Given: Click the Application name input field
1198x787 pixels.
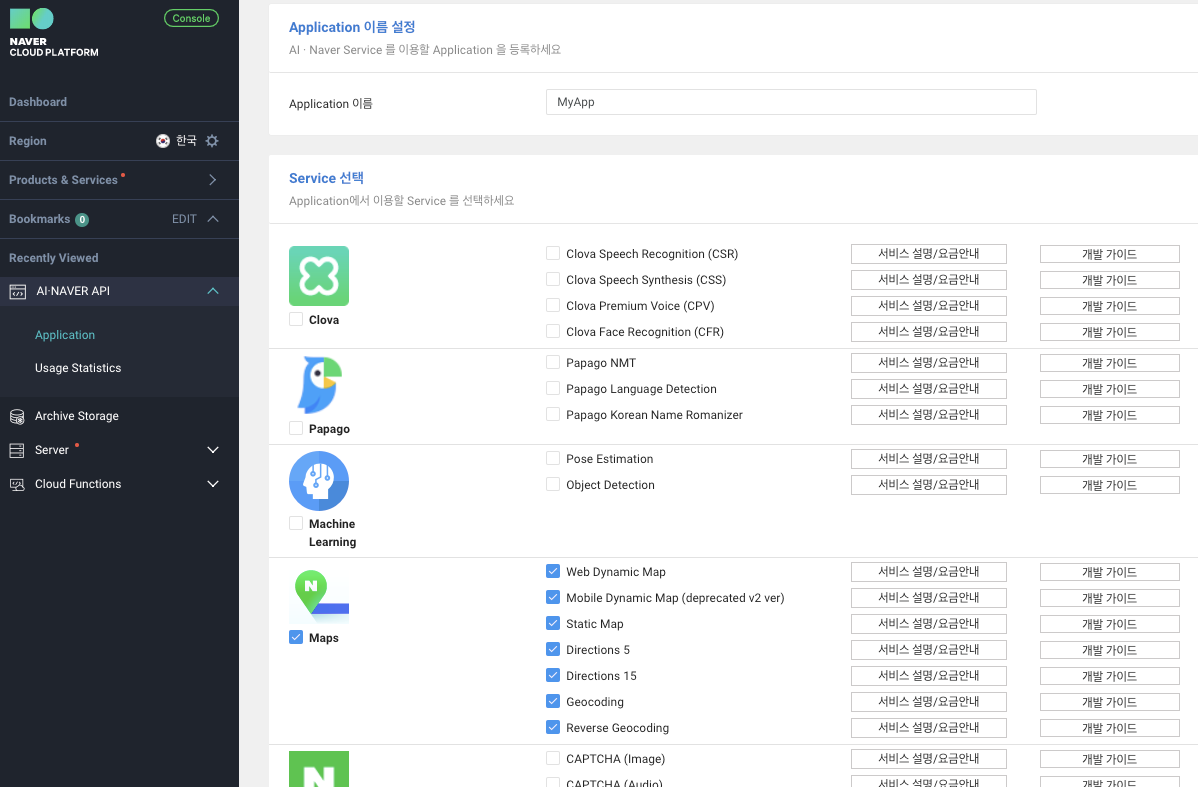Looking at the screenshot, I should (x=791, y=102).
